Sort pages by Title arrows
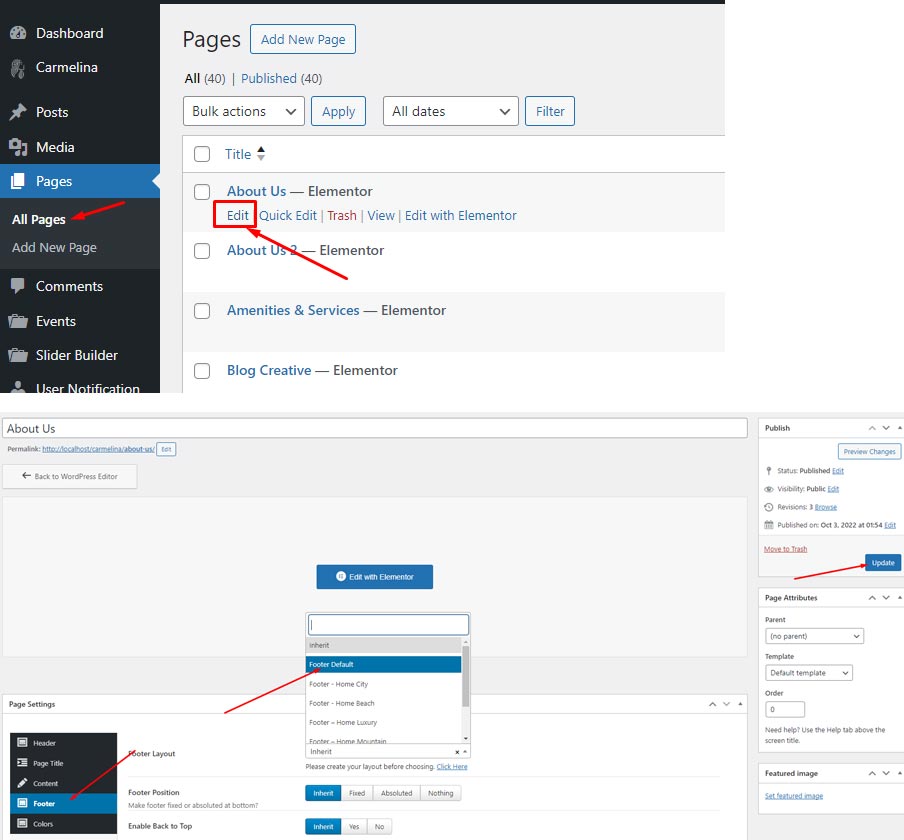Image resolution: width=904 pixels, height=840 pixels. (x=261, y=154)
